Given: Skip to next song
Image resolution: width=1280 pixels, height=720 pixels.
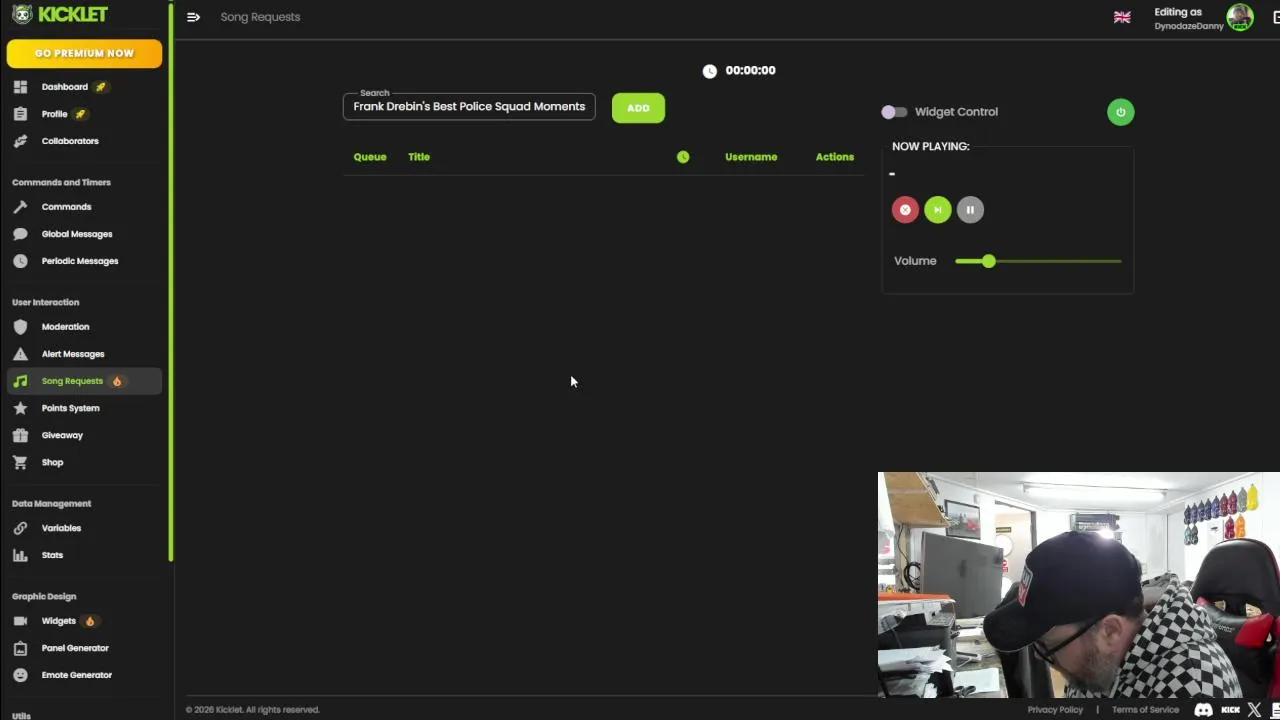Looking at the screenshot, I should tap(937, 210).
